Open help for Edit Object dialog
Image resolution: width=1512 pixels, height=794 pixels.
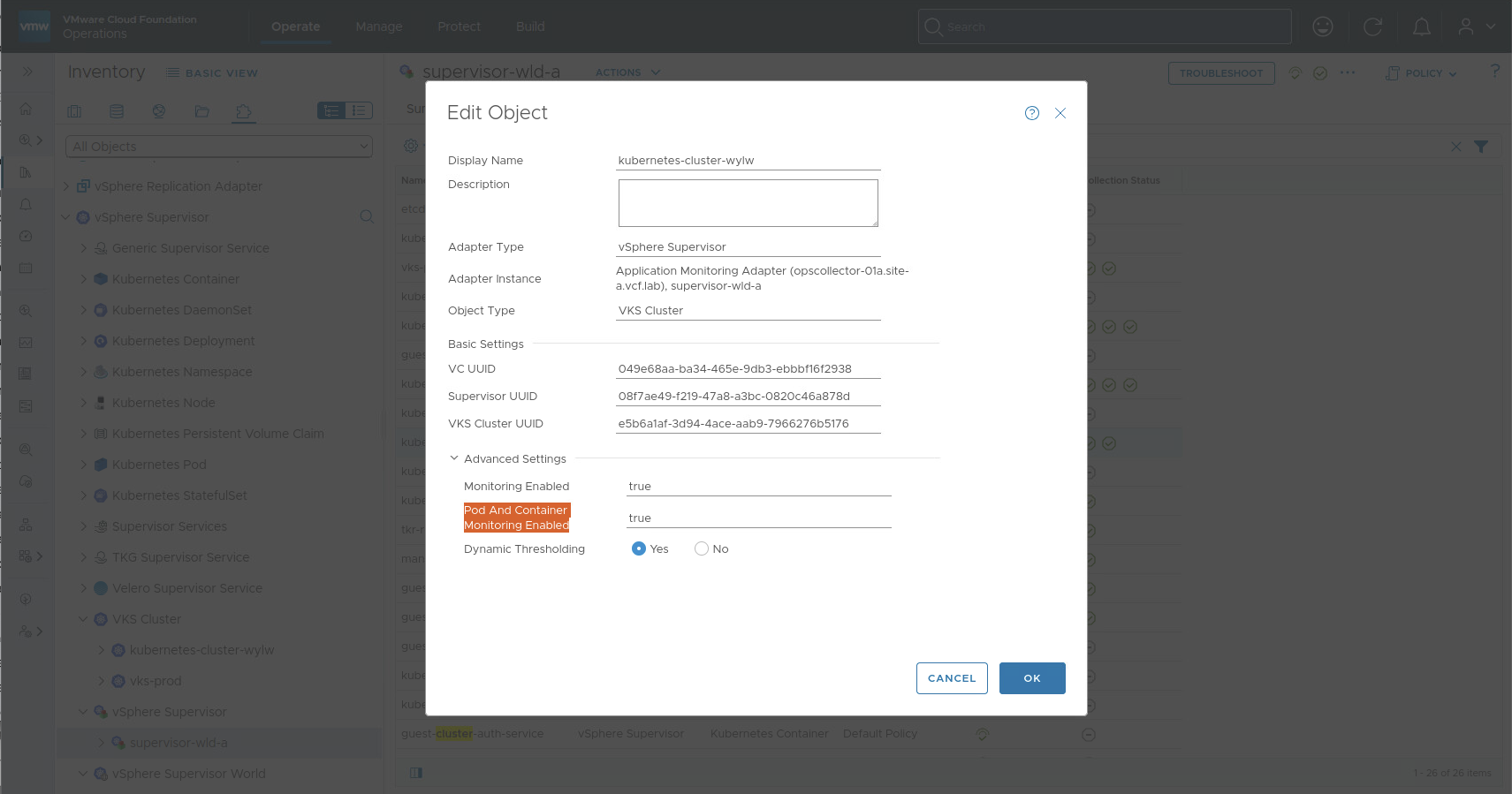pos(1031,113)
